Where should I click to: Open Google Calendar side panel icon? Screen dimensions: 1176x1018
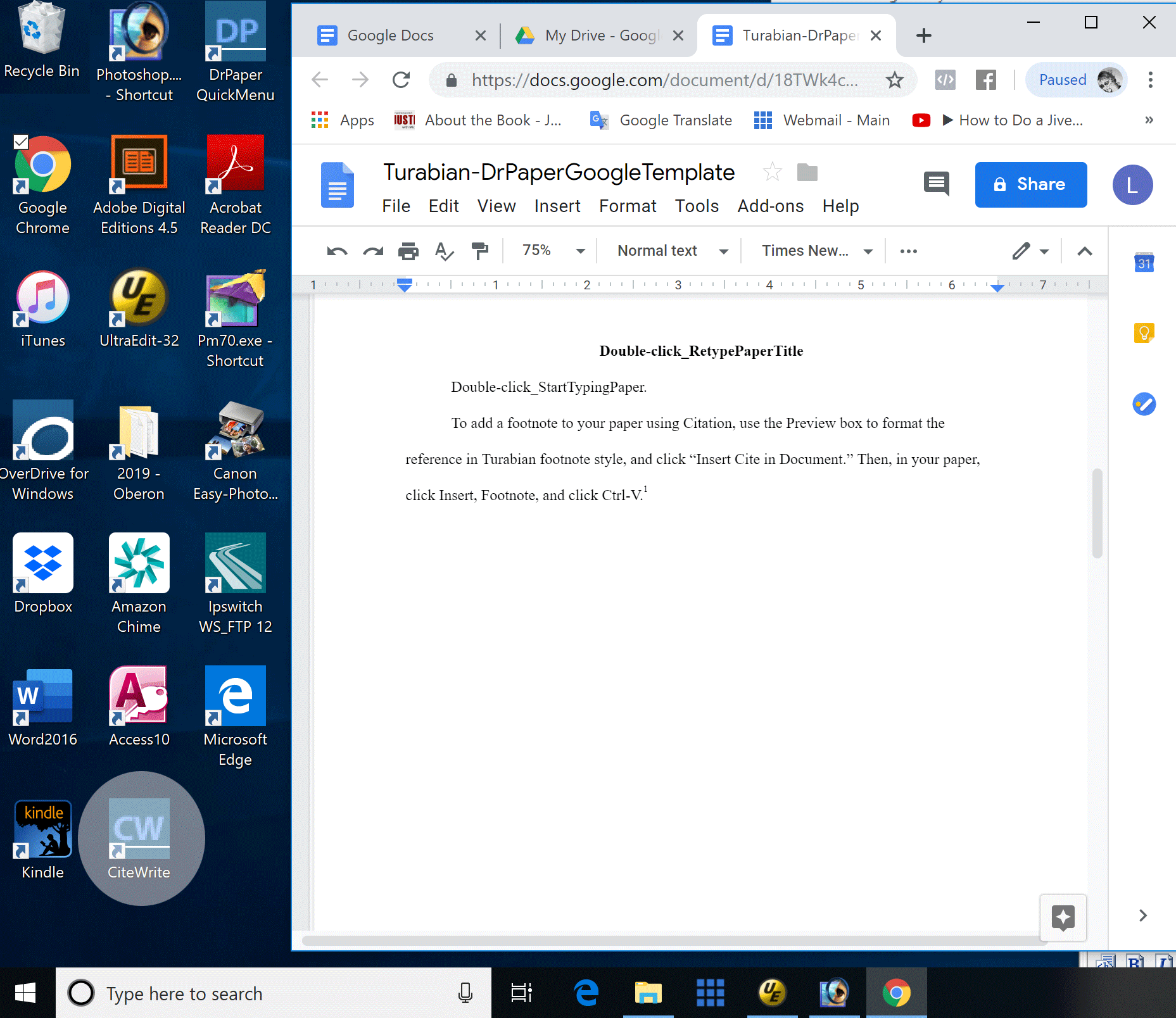tap(1144, 263)
